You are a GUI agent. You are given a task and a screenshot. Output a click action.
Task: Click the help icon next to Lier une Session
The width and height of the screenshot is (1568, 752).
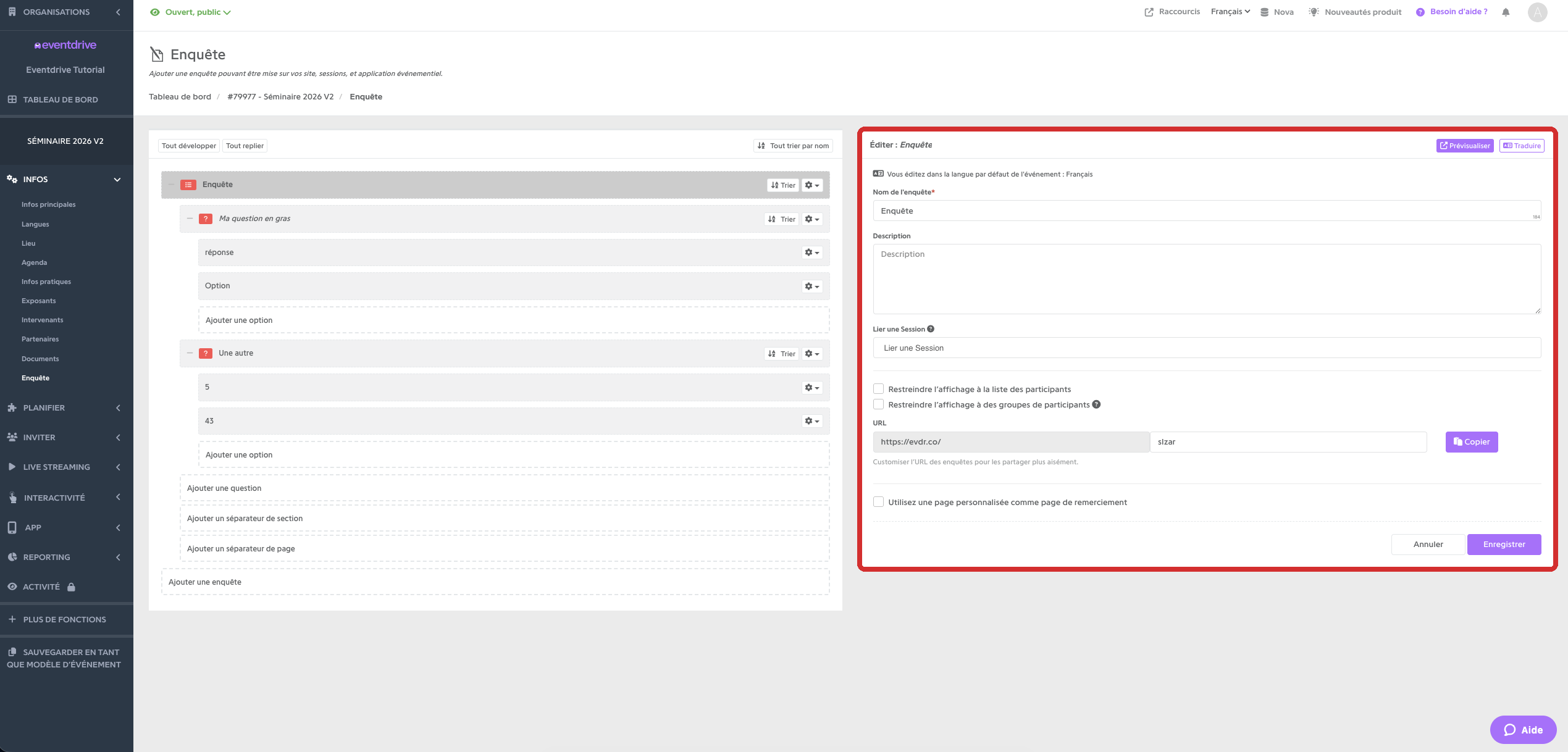coord(931,329)
